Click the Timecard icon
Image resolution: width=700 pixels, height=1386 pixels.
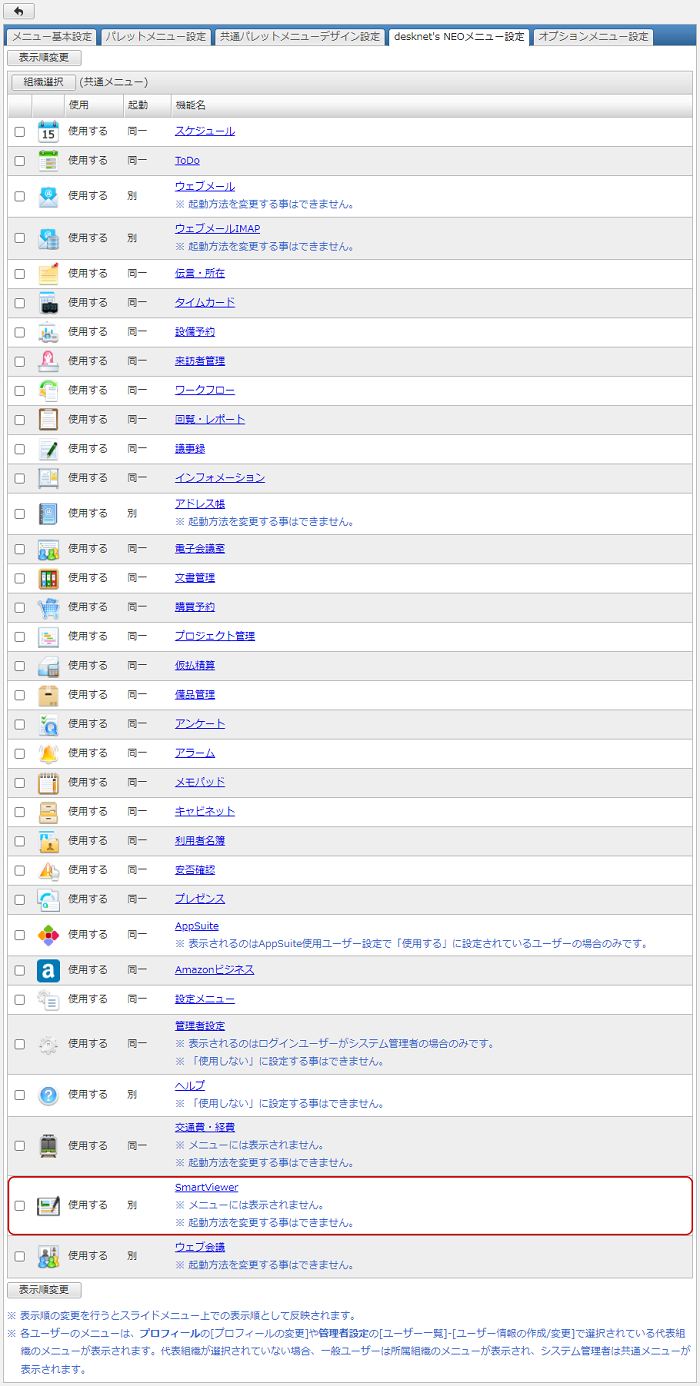tap(48, 302)
